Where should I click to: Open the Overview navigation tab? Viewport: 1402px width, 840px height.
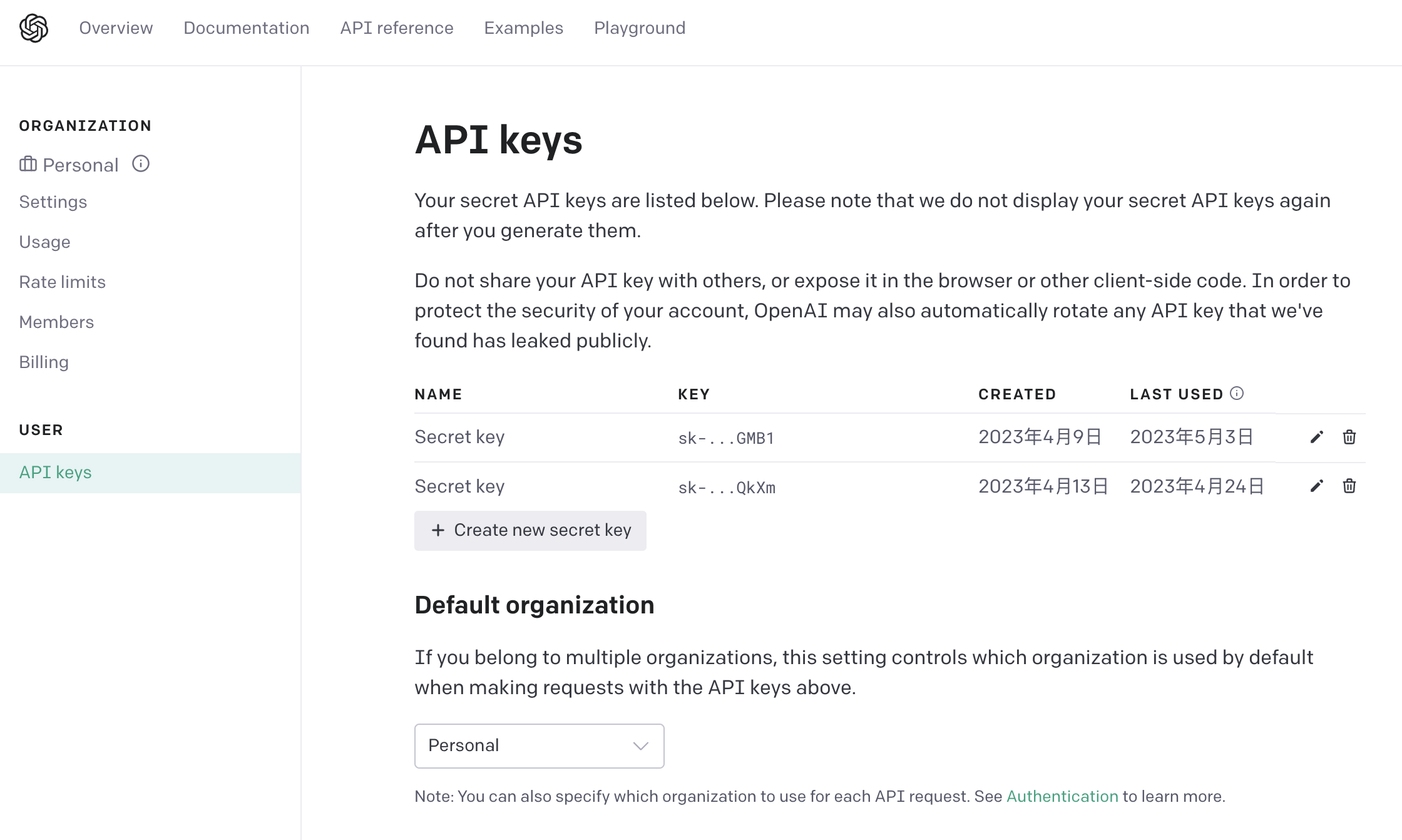tap(116, 28)
